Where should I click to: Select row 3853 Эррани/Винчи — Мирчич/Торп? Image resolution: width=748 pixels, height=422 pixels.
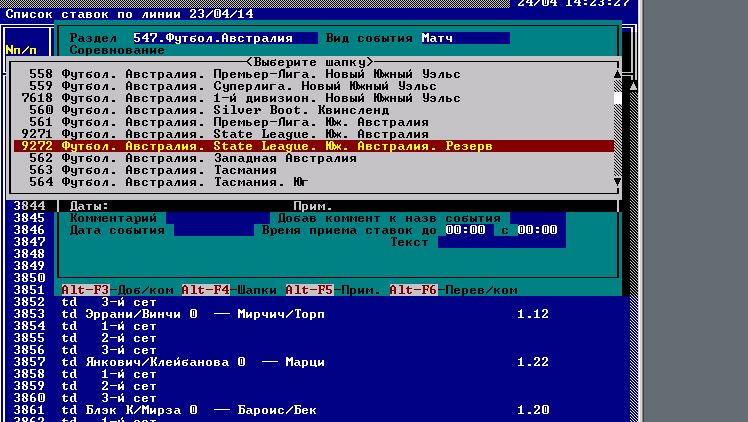click(317, 314)
